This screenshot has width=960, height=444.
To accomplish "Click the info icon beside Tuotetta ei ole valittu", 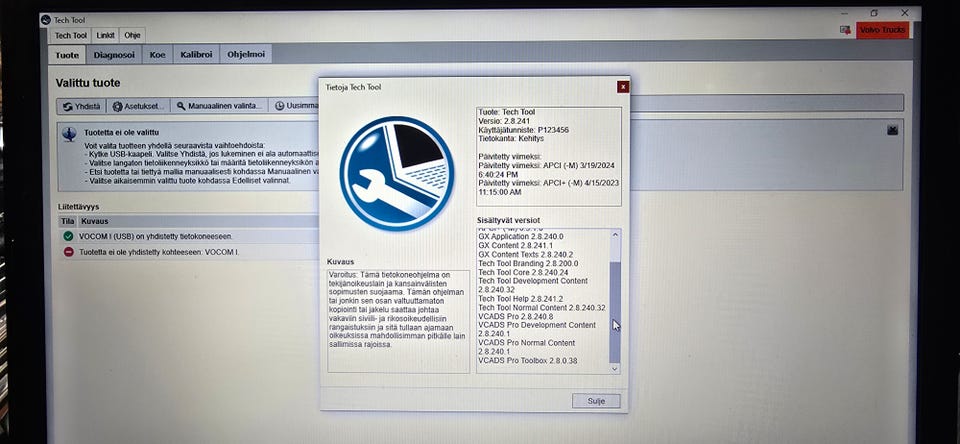I will (x=69, y=134).
